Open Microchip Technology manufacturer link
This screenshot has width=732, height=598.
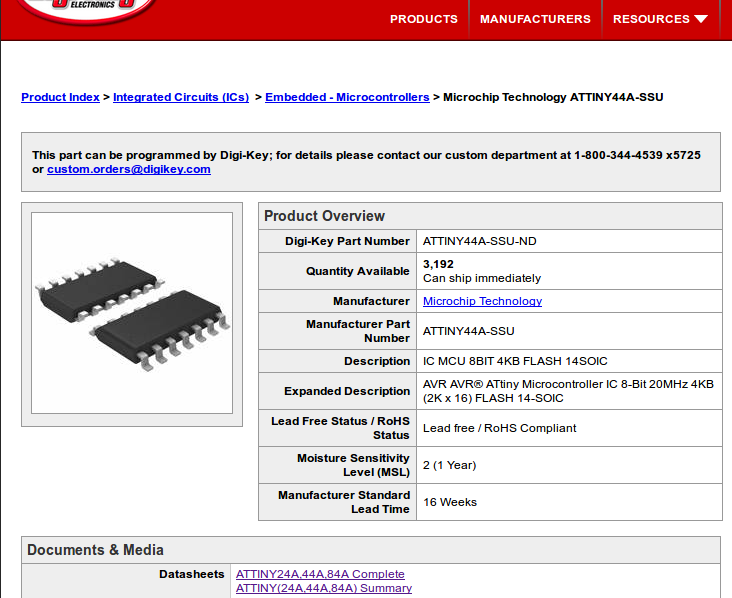[x=482, y=301]
